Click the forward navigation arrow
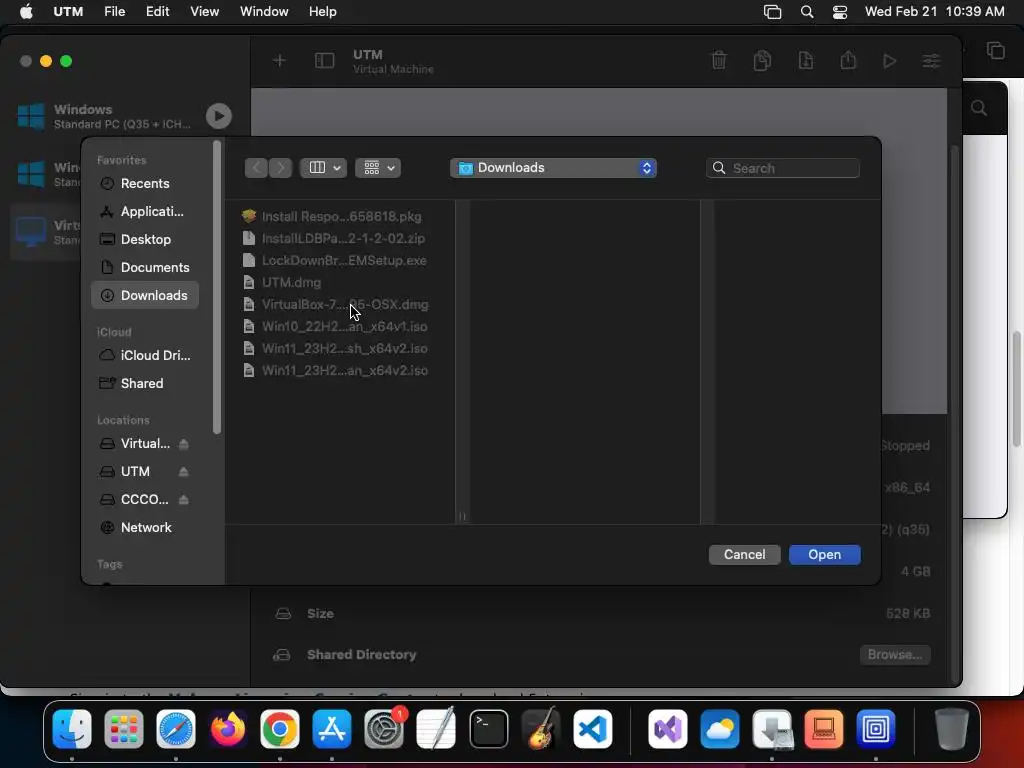The height and width of the screenshot is (768, 1024). (280, 168)
